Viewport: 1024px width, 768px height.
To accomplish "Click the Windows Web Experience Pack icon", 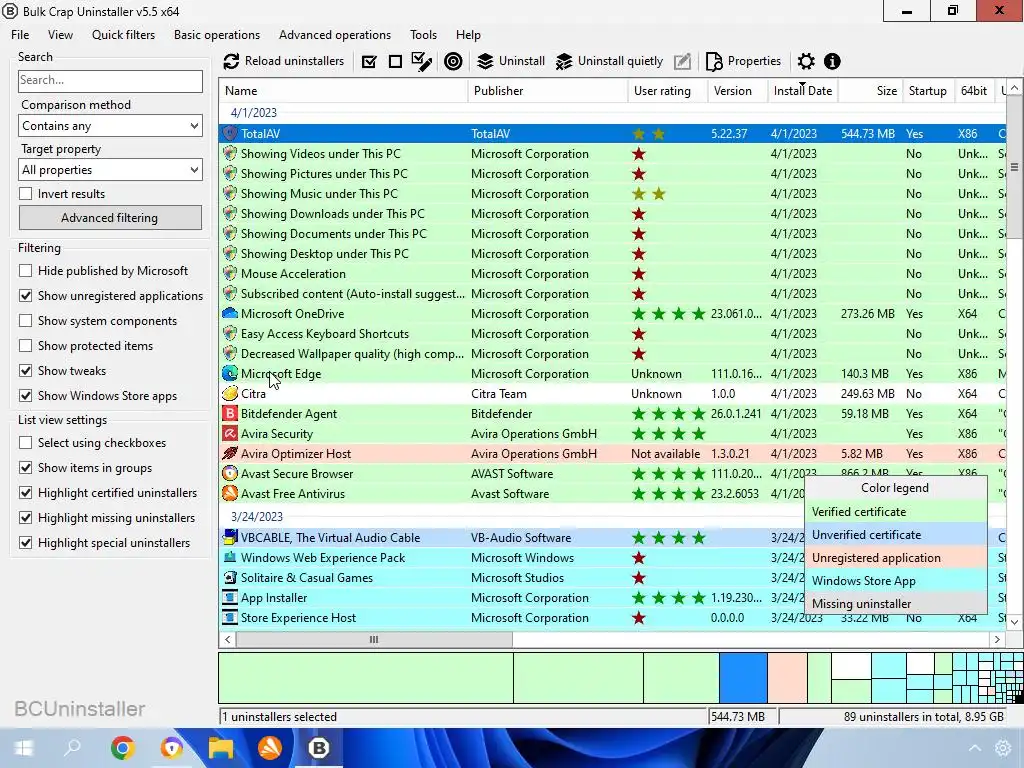I will 230,558.
